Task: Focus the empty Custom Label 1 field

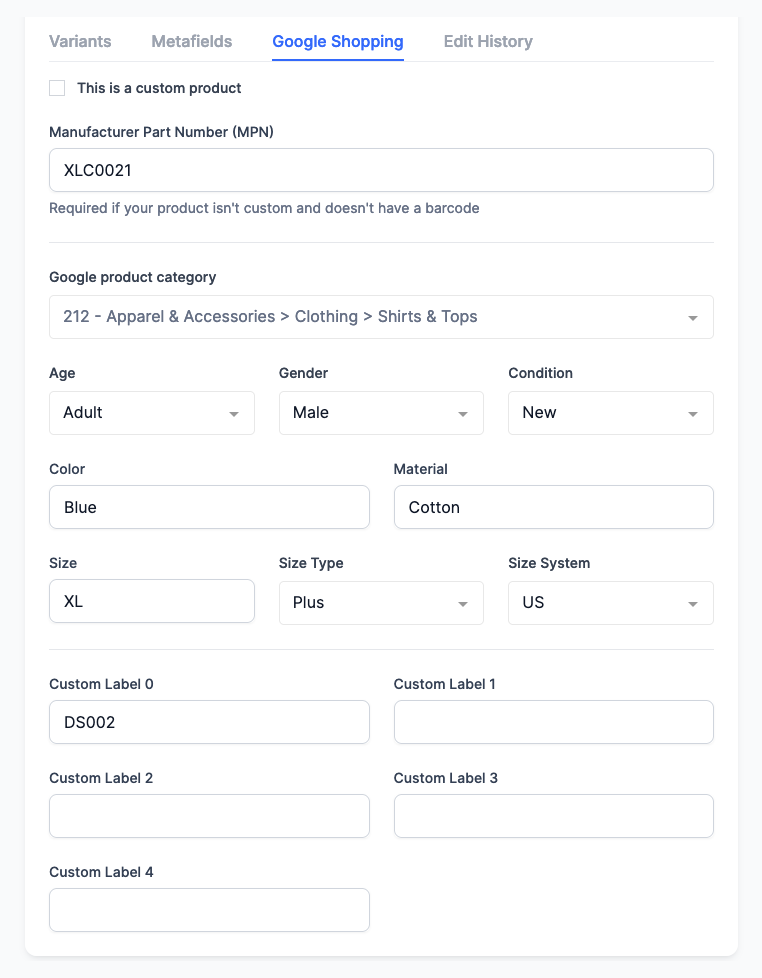Action: 554,722
